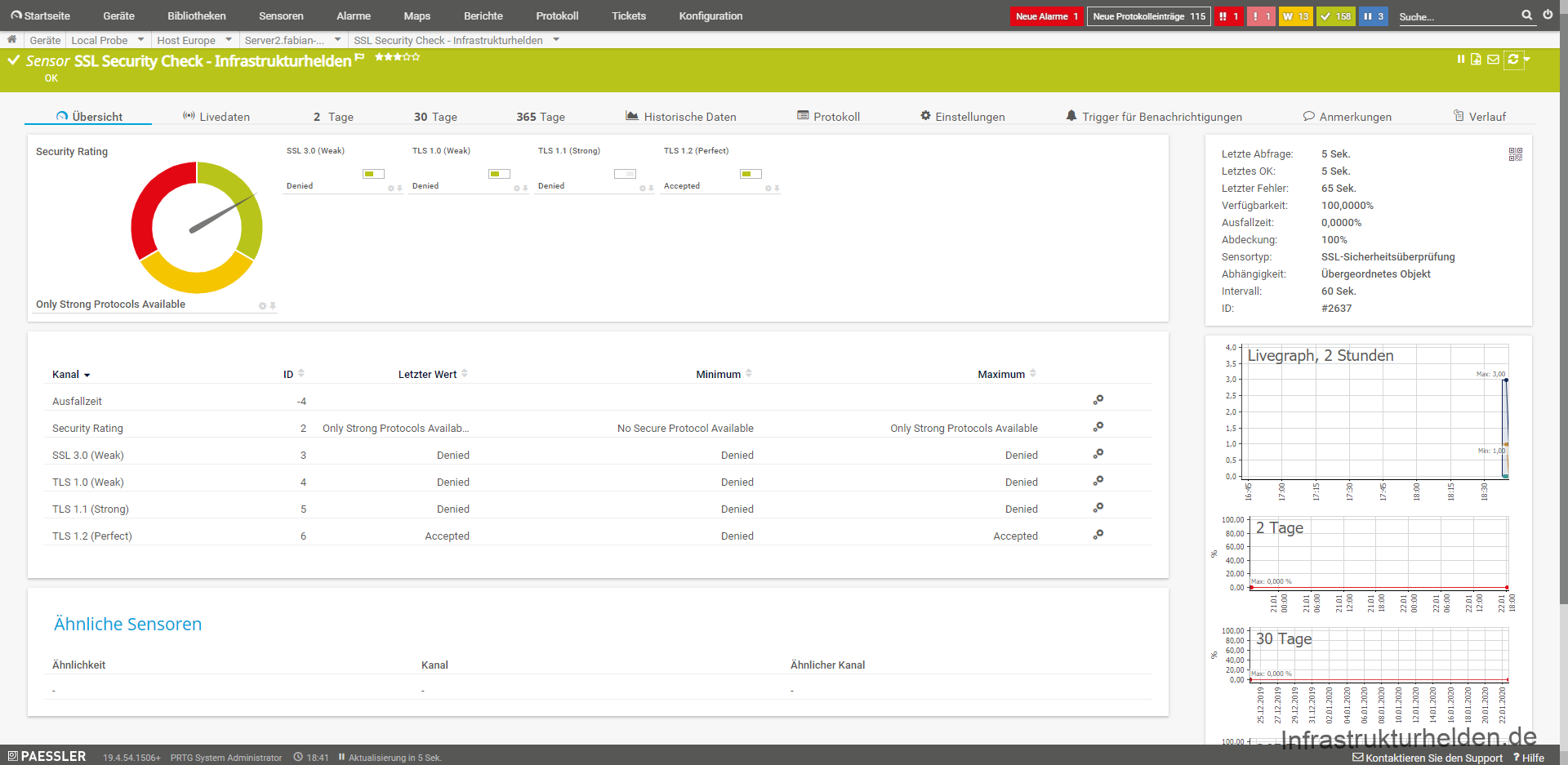Send link by email envelope icon
This screenshot has height=765, width=1568.
tap(1493, 59)
